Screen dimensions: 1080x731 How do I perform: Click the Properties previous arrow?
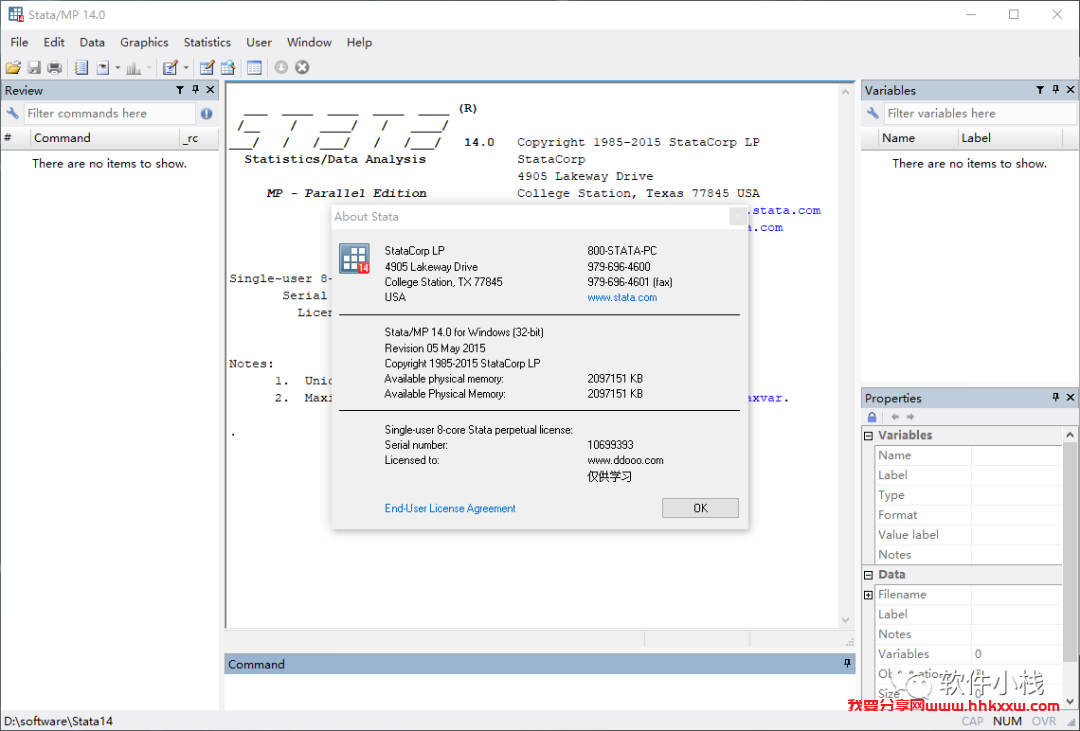(x=895, y=417)
